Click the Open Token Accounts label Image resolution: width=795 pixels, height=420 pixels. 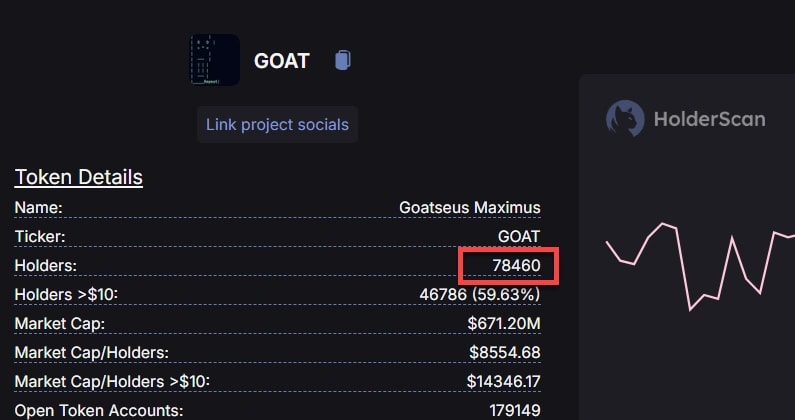tap(99, 411)
